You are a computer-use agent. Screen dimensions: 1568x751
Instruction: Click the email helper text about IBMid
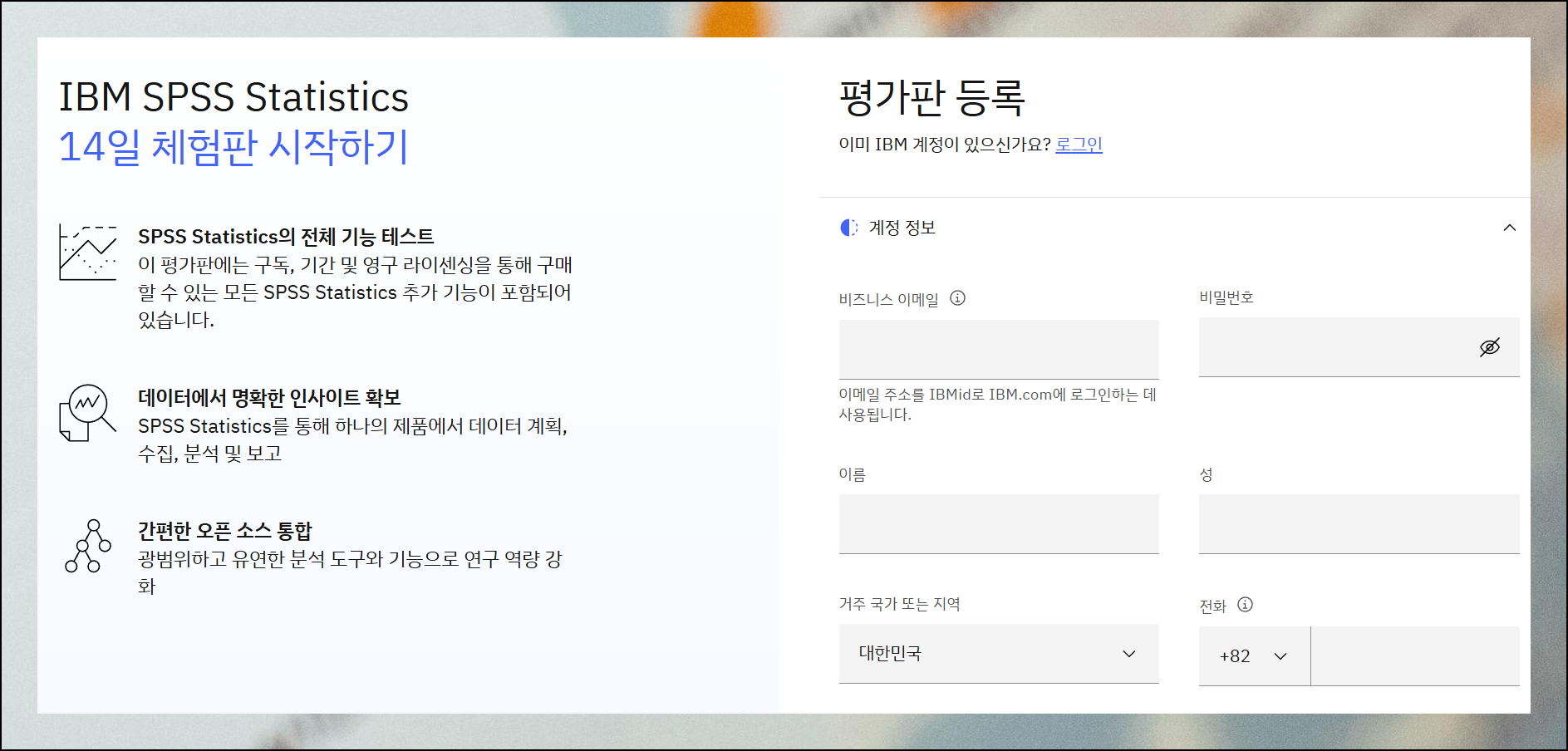tap(998, 405)
